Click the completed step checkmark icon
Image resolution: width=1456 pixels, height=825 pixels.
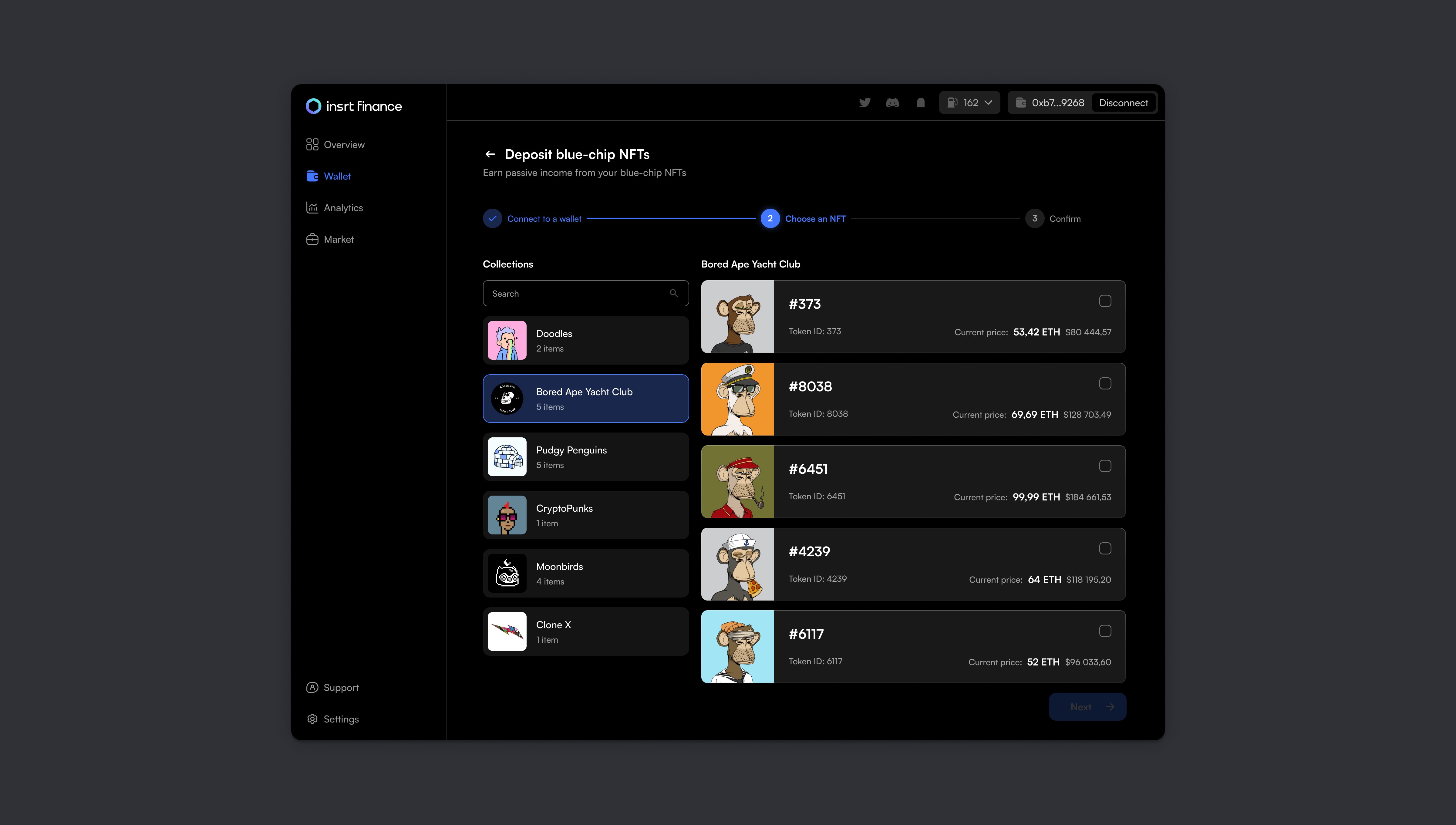492,219
